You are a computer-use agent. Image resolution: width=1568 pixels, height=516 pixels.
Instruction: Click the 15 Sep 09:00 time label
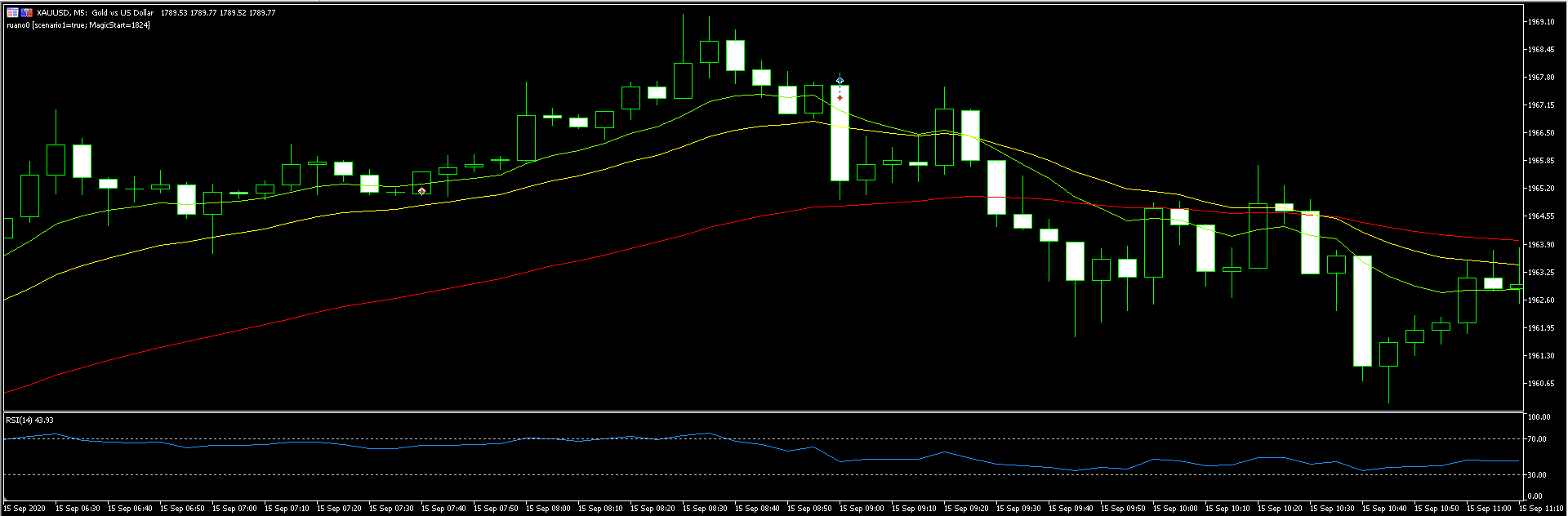pos(862,509)
